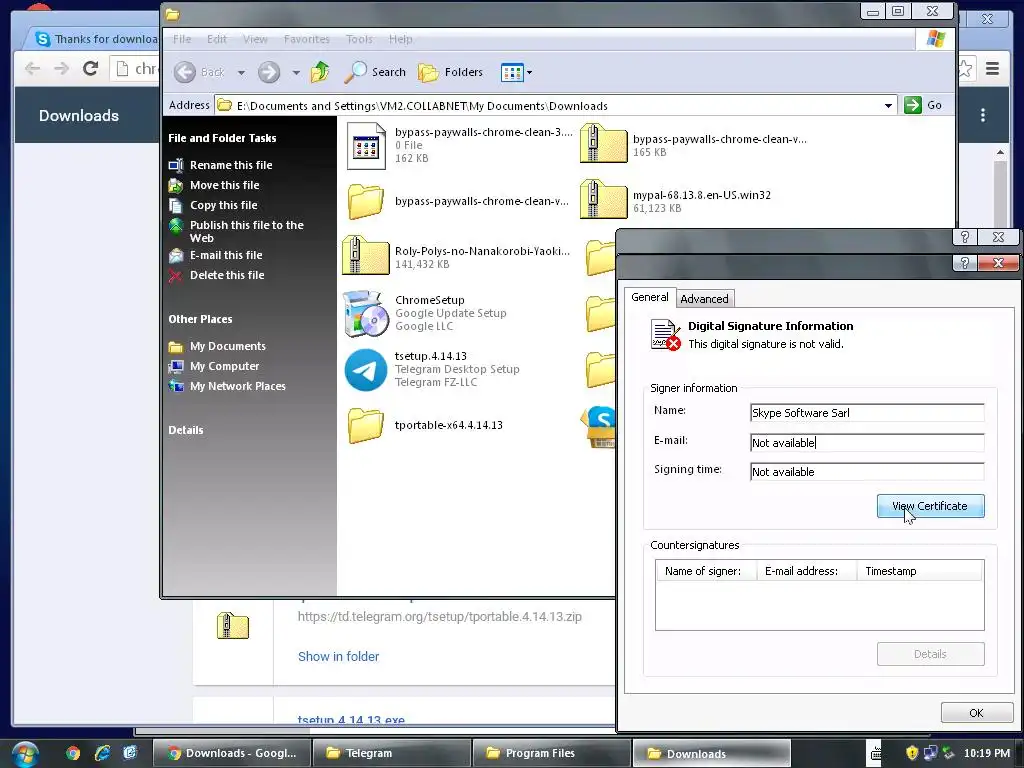Click the View Certificate button
The width and height of the screenshot is (1024, 768).
click(x=930, y=506)
